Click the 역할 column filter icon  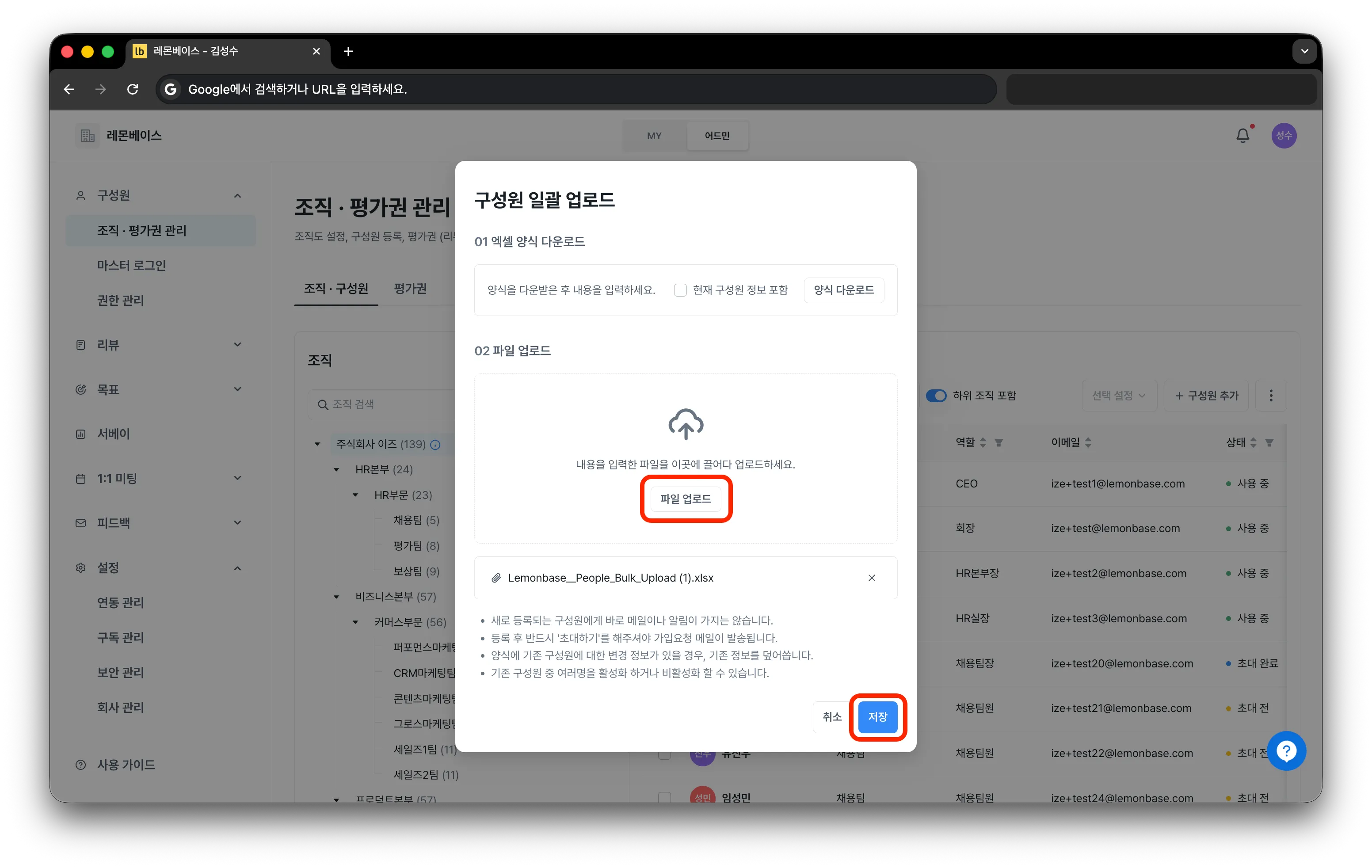[x=998, y=442]
